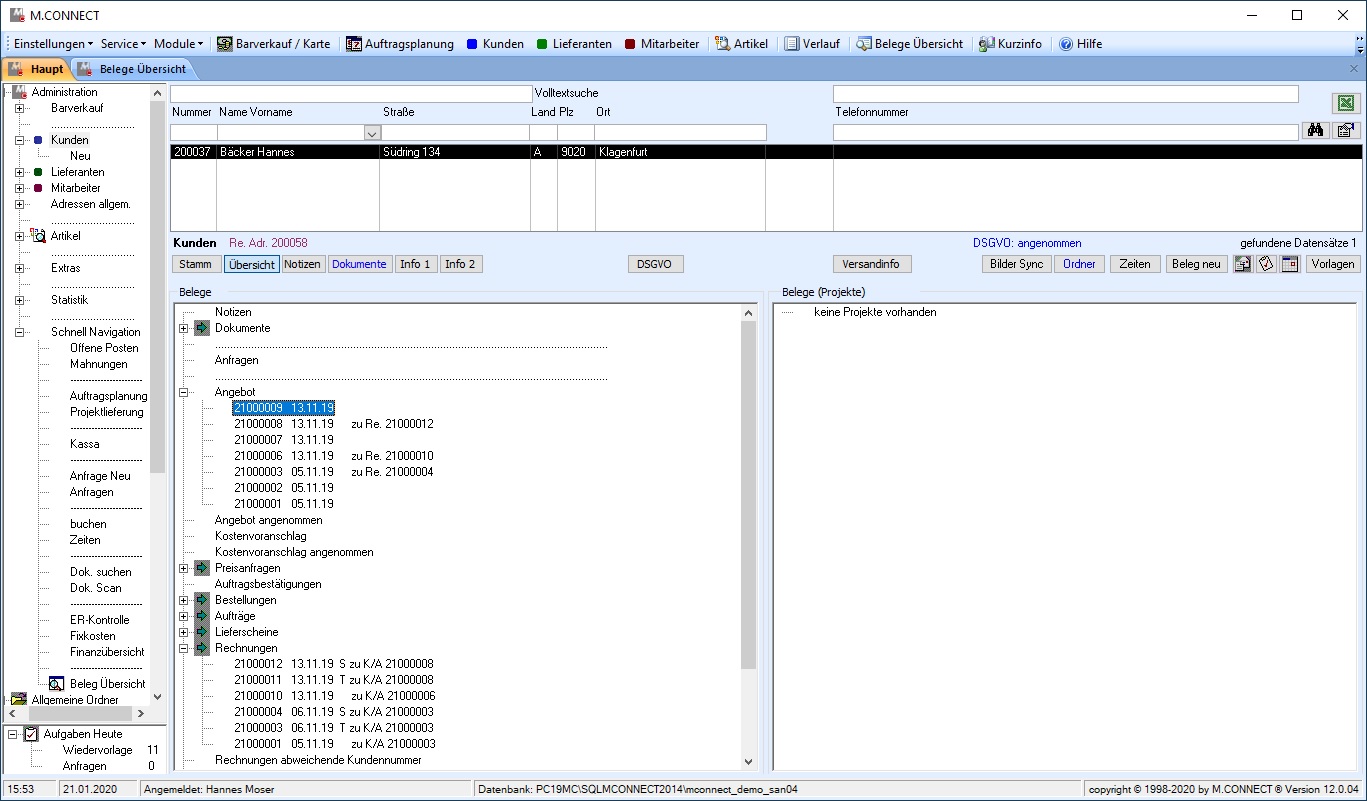Viewport: 1367px width, 801px height.
Task: Click the Excel export icon
Action: click(1346, 104)
